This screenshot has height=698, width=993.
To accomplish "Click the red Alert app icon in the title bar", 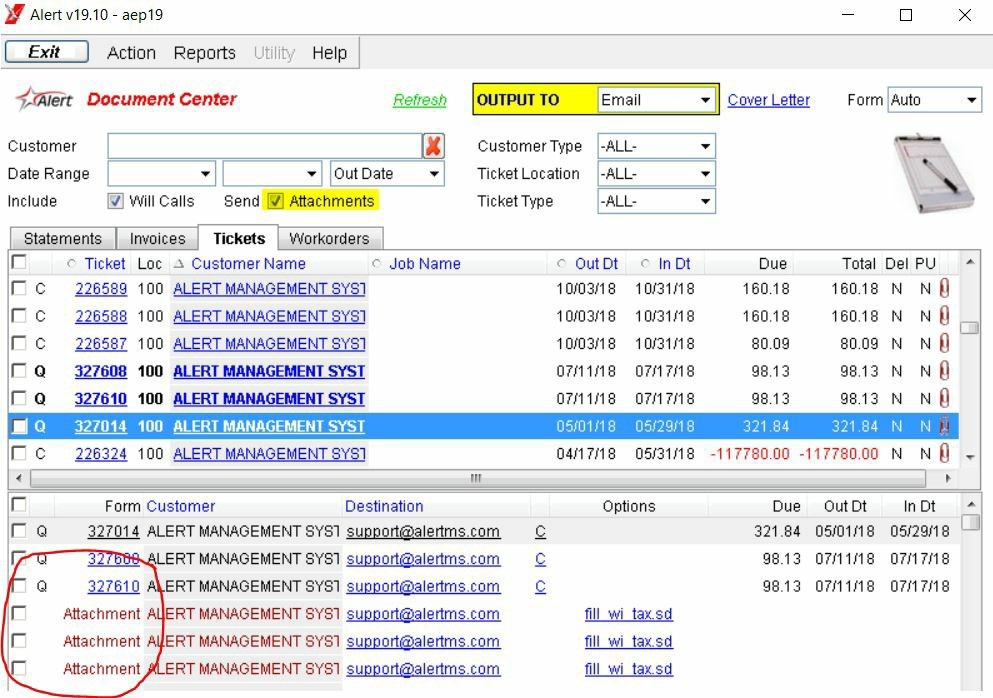I will 14,15.
